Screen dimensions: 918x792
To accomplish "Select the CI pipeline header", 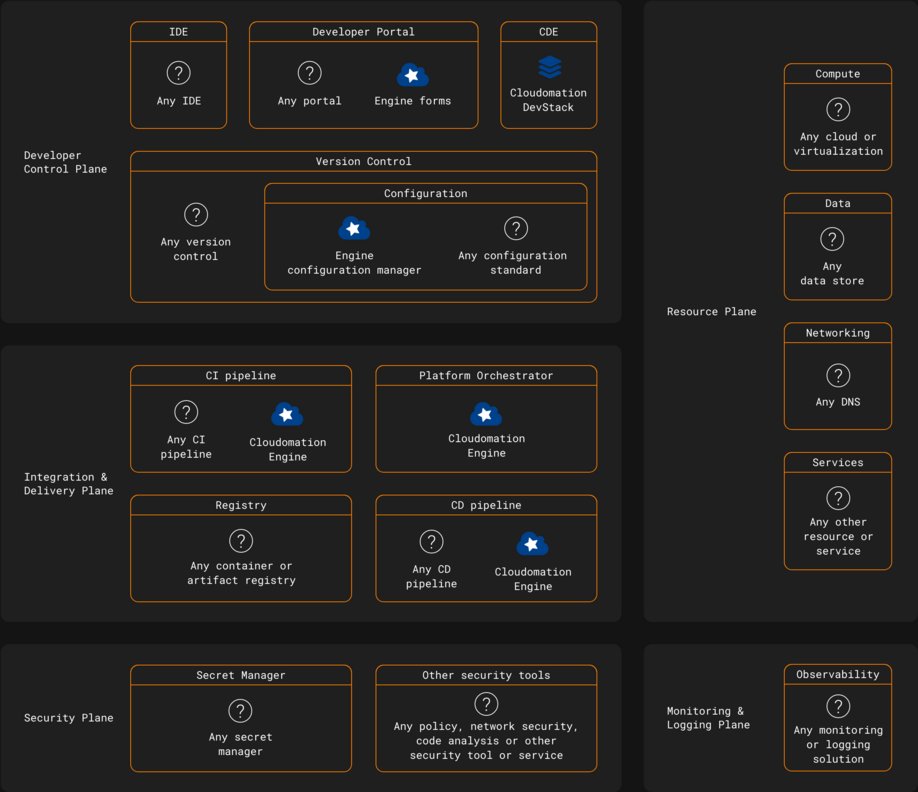I will pos(241,375).
